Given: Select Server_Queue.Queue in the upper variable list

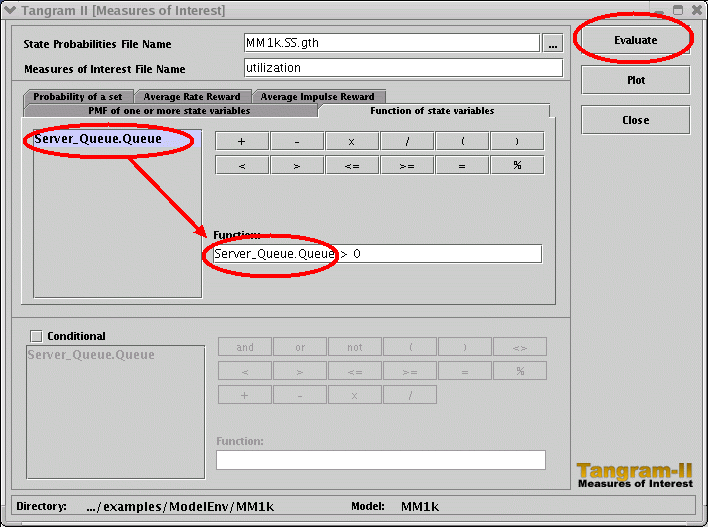Looking at the screenshot, I should (x=117, y=139).
